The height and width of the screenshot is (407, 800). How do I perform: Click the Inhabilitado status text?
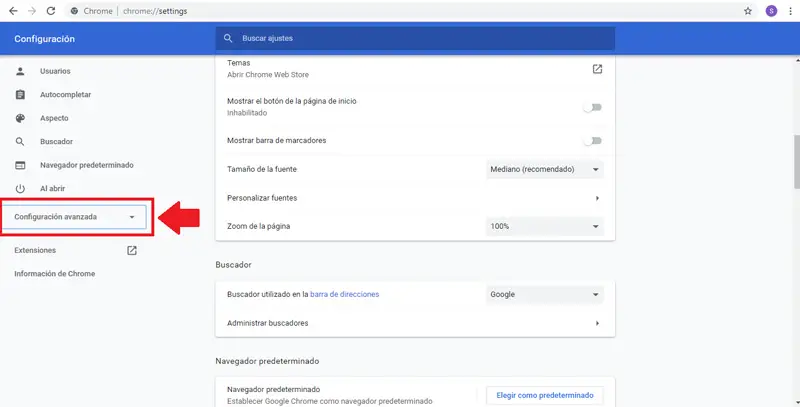click(247, 113)
